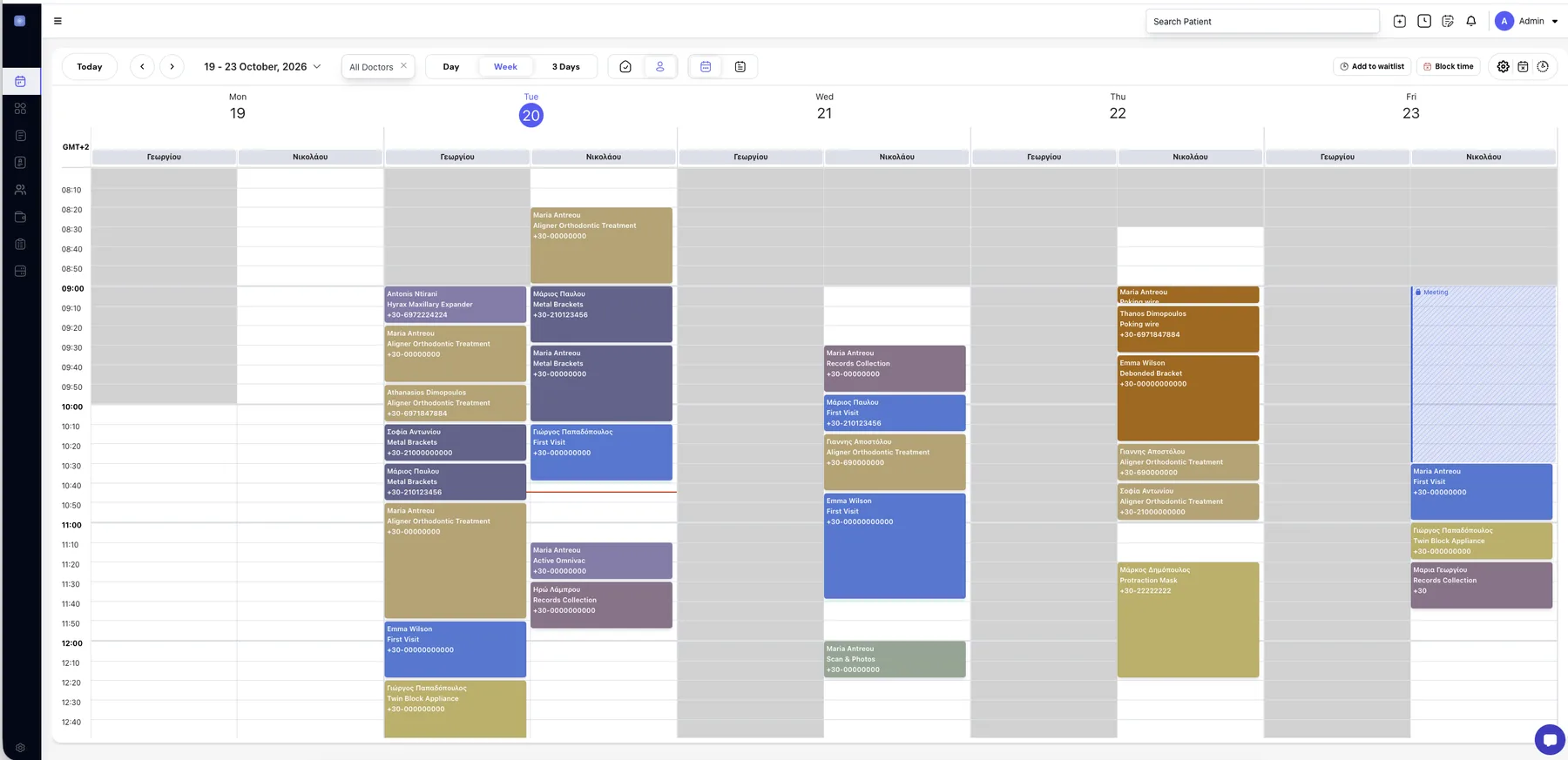The width and height of the screenshot is (1568, 760).
Task: Switch to 3 Days view tab
Action: (x=565, y=66)
